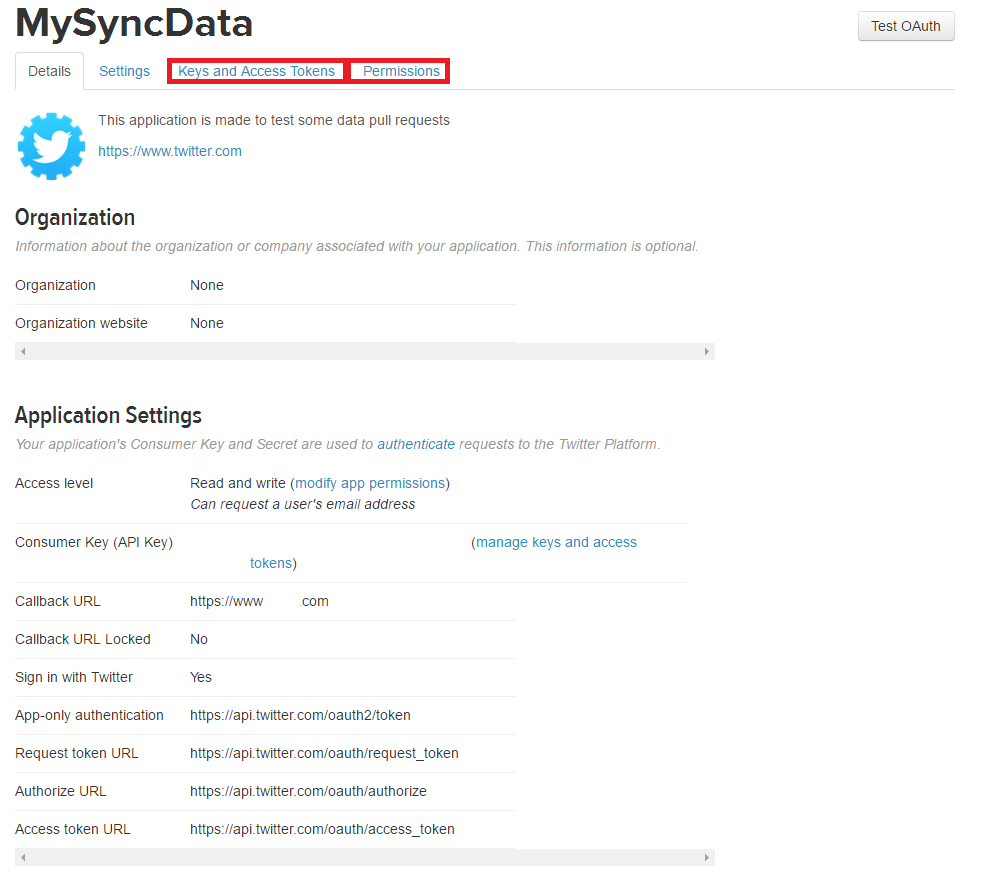
Task: Click the Access level label
Action: (x=54, y=483)
